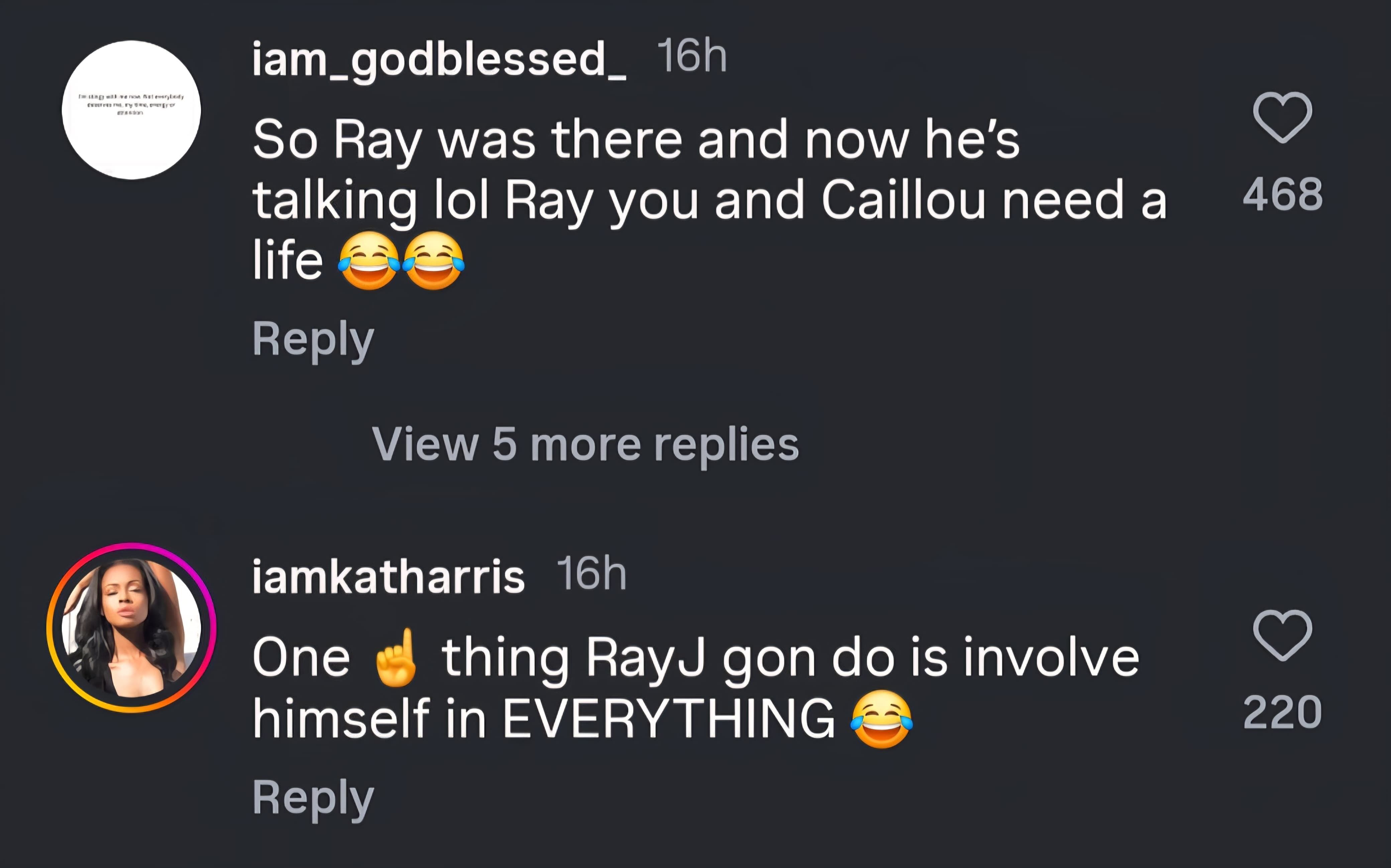Click the pointing-up finger emoji after "One"

[x=396, y=658]
